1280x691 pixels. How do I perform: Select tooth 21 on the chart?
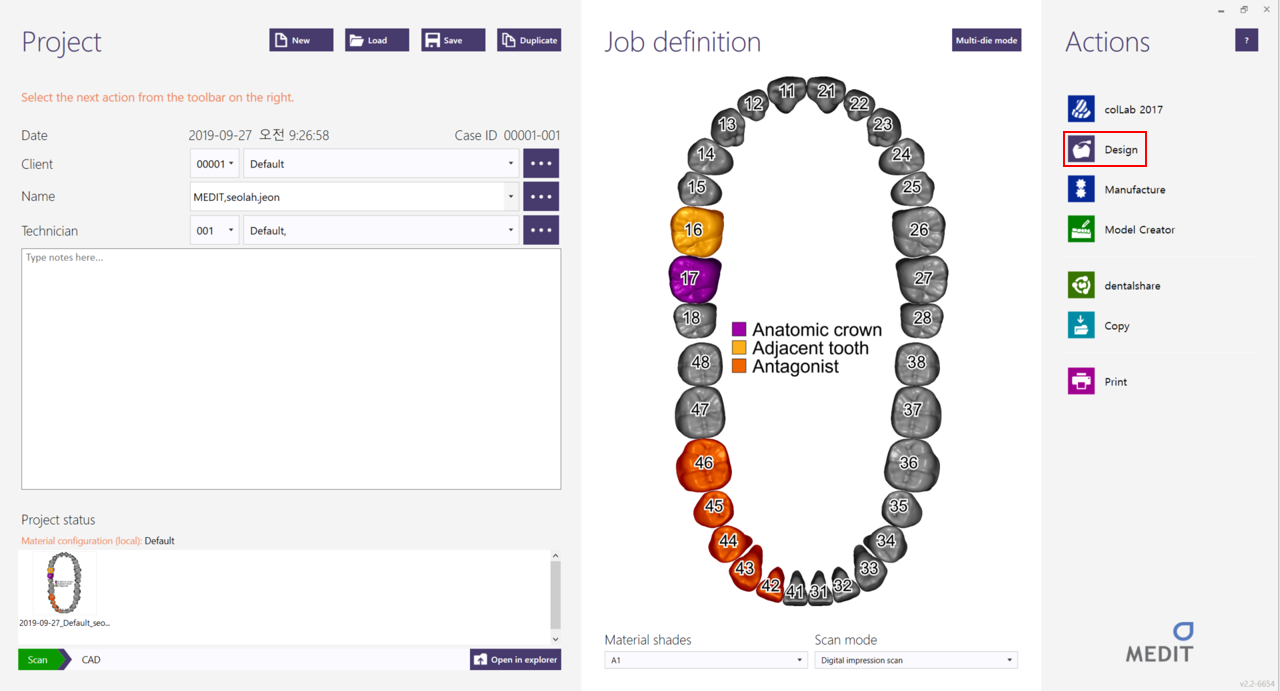point(825,92)
